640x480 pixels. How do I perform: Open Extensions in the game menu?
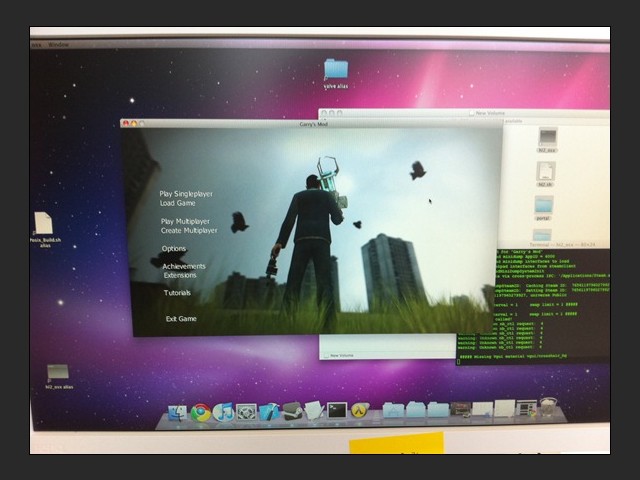(180, 276)
